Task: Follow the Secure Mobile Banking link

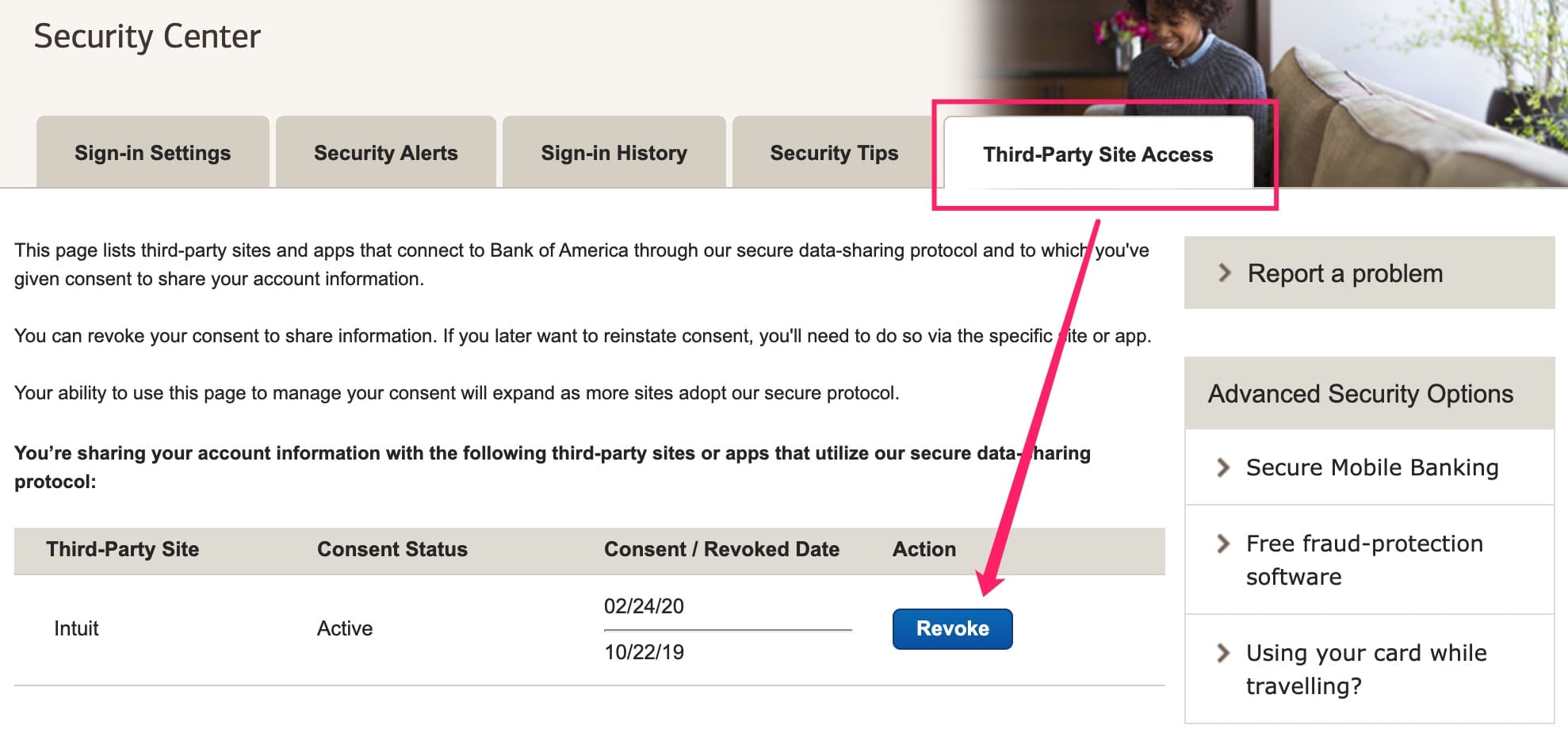Action: (1371, 467)
